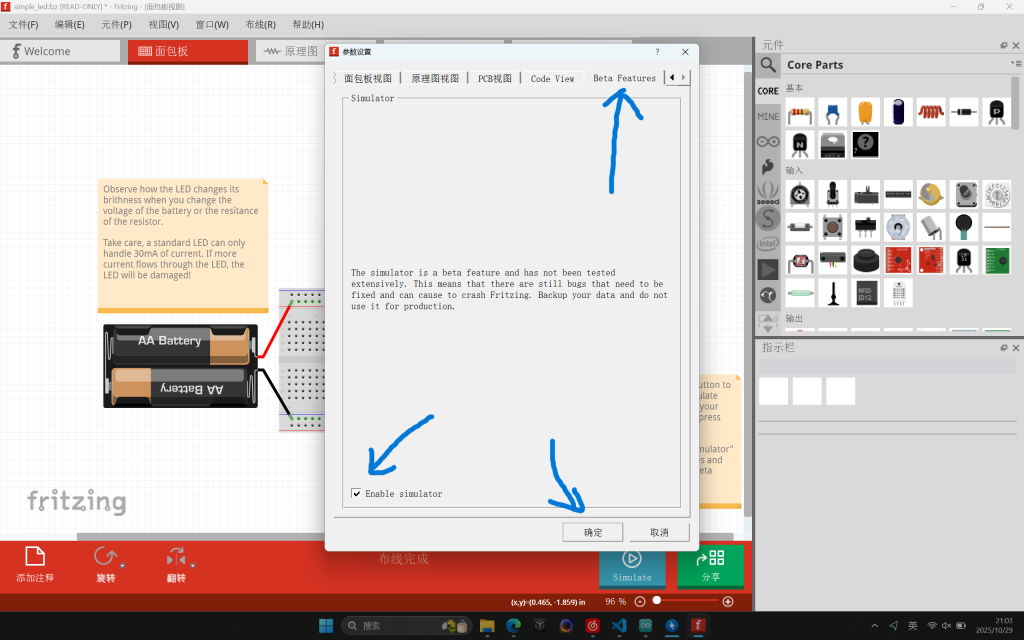
Task: Open the Seeed parts bin
Action: (x=768, y=191)
